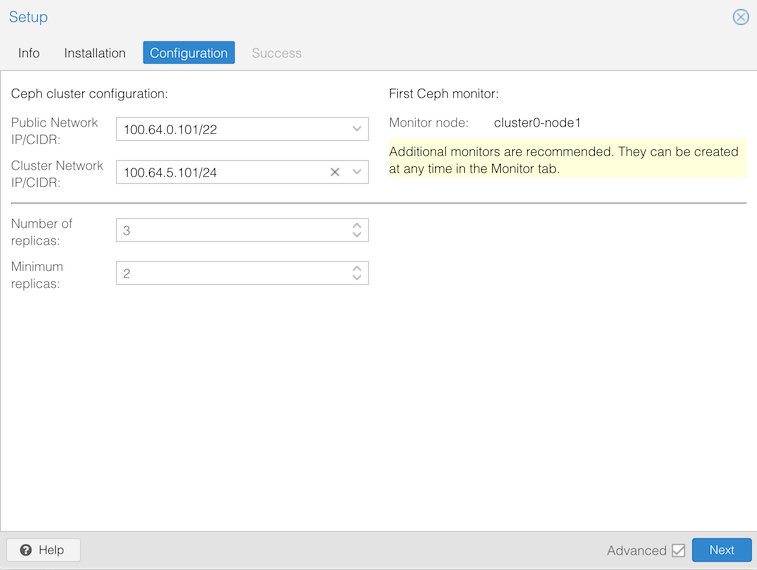This screenshot has width=757, height=570.
Task: Switch to the Installation tab
Action: (x=95, y=53)
